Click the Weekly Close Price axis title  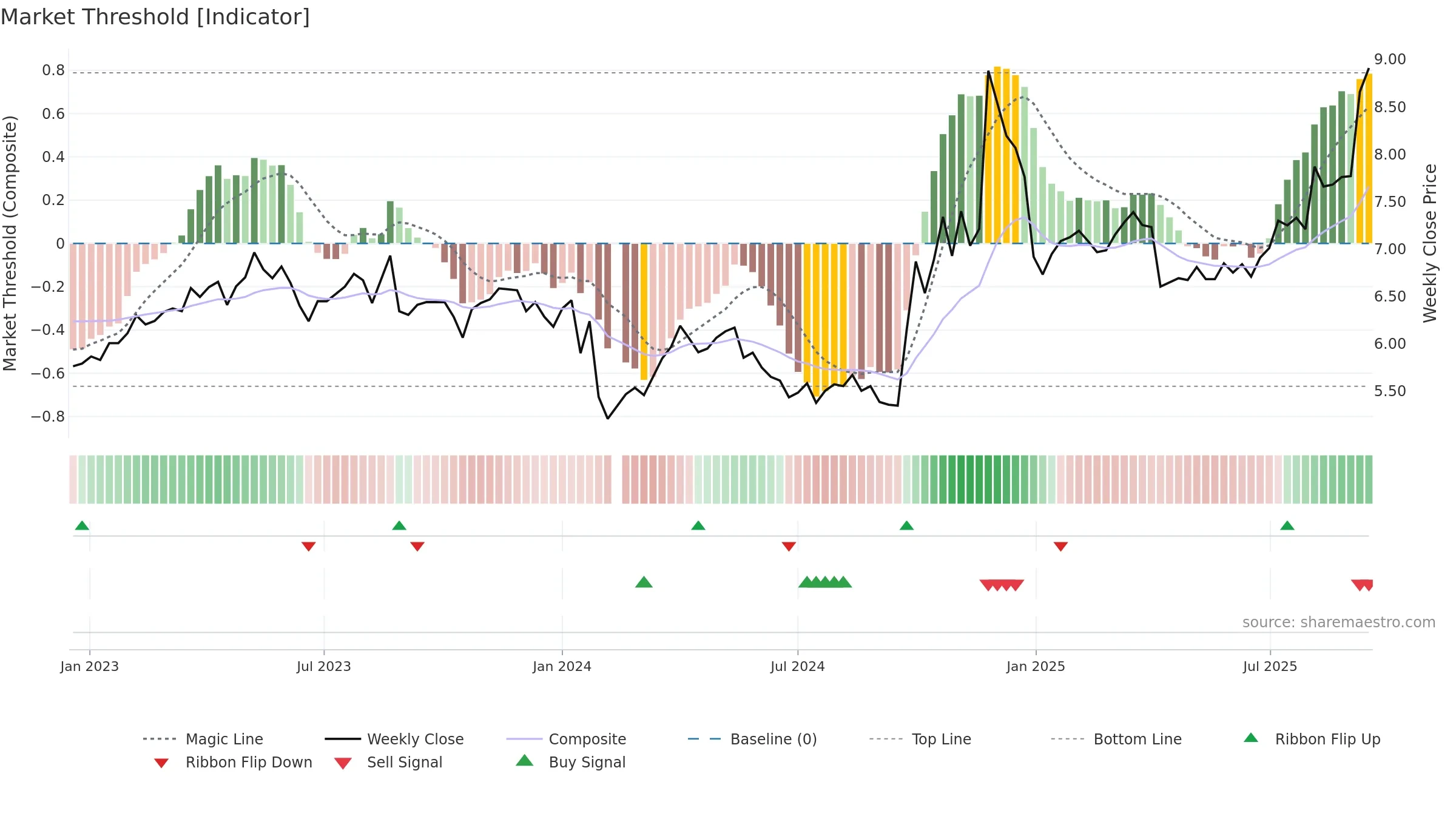[x=1430, y=243]
